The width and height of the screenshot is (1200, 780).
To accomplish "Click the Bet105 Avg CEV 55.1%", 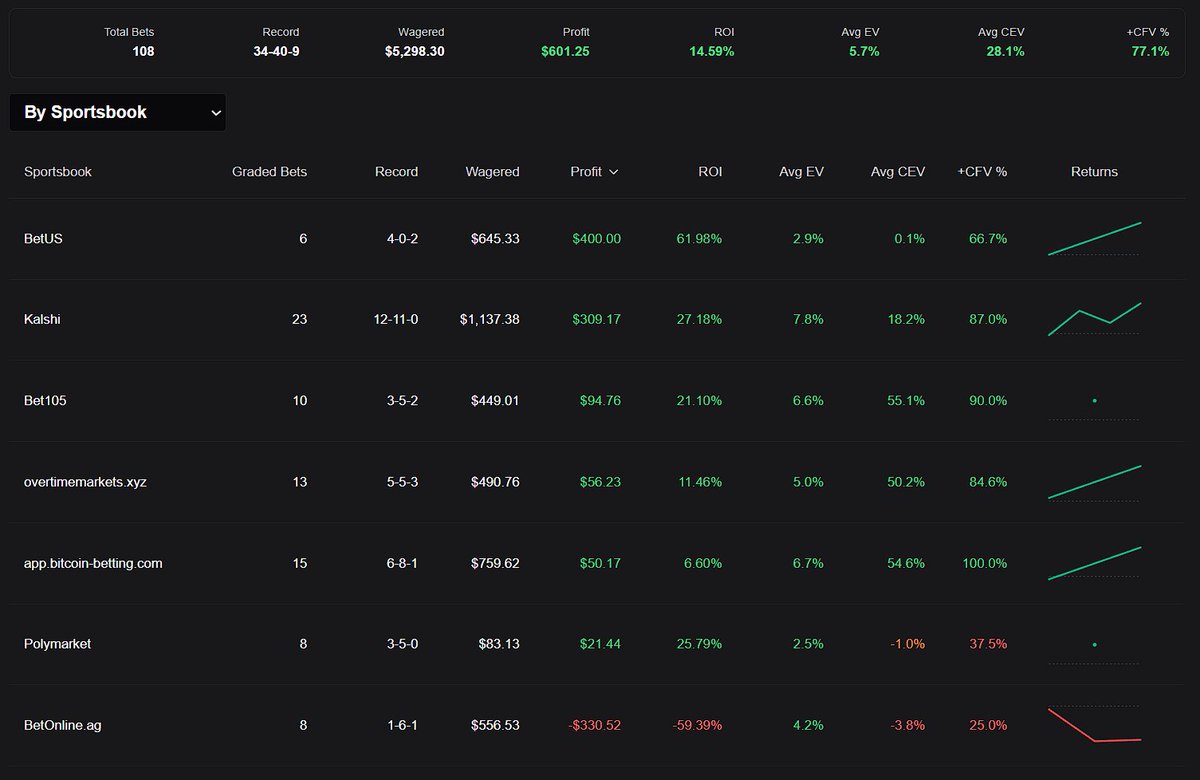I will (x=906, y=401).
